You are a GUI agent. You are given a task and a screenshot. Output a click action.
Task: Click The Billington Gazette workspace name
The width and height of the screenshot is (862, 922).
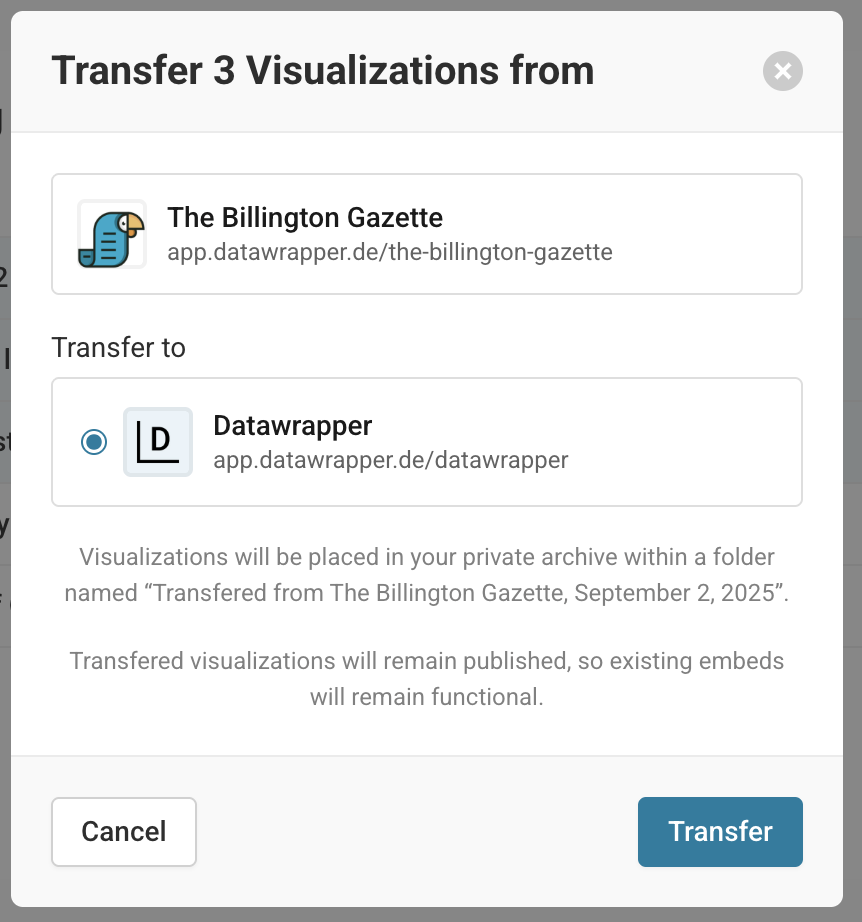pyautogui.click(x=305, y=218)
